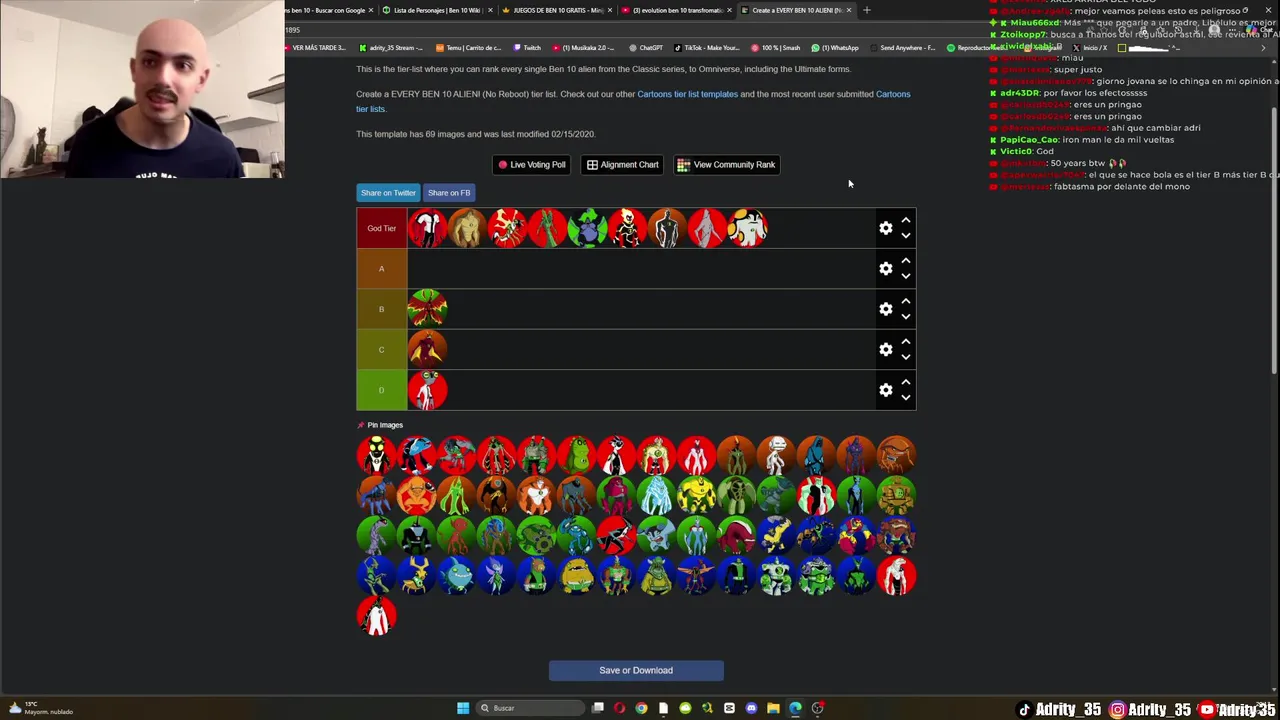Move B tier row down with arrow

[x=906, y=317]
